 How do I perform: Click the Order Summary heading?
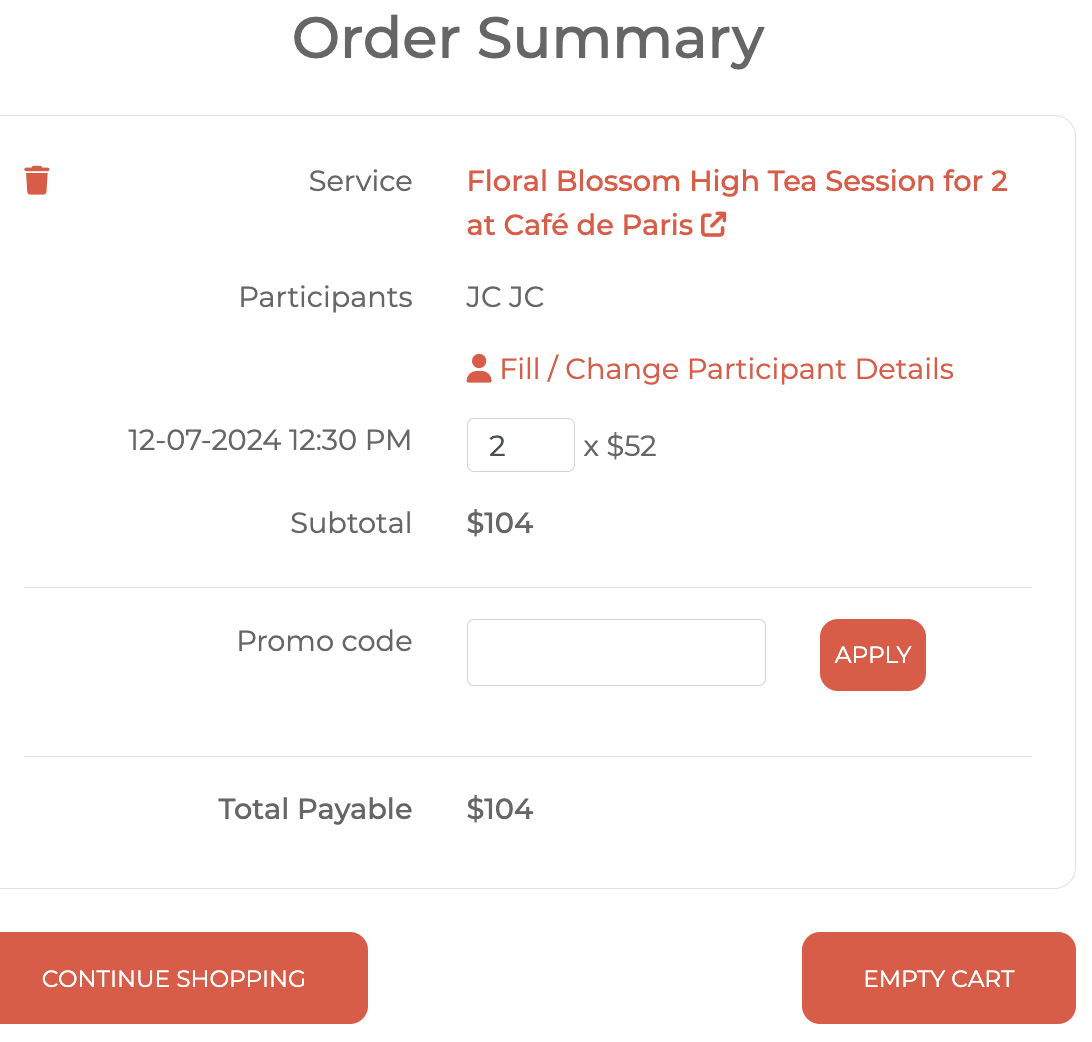tap(528, 38)
